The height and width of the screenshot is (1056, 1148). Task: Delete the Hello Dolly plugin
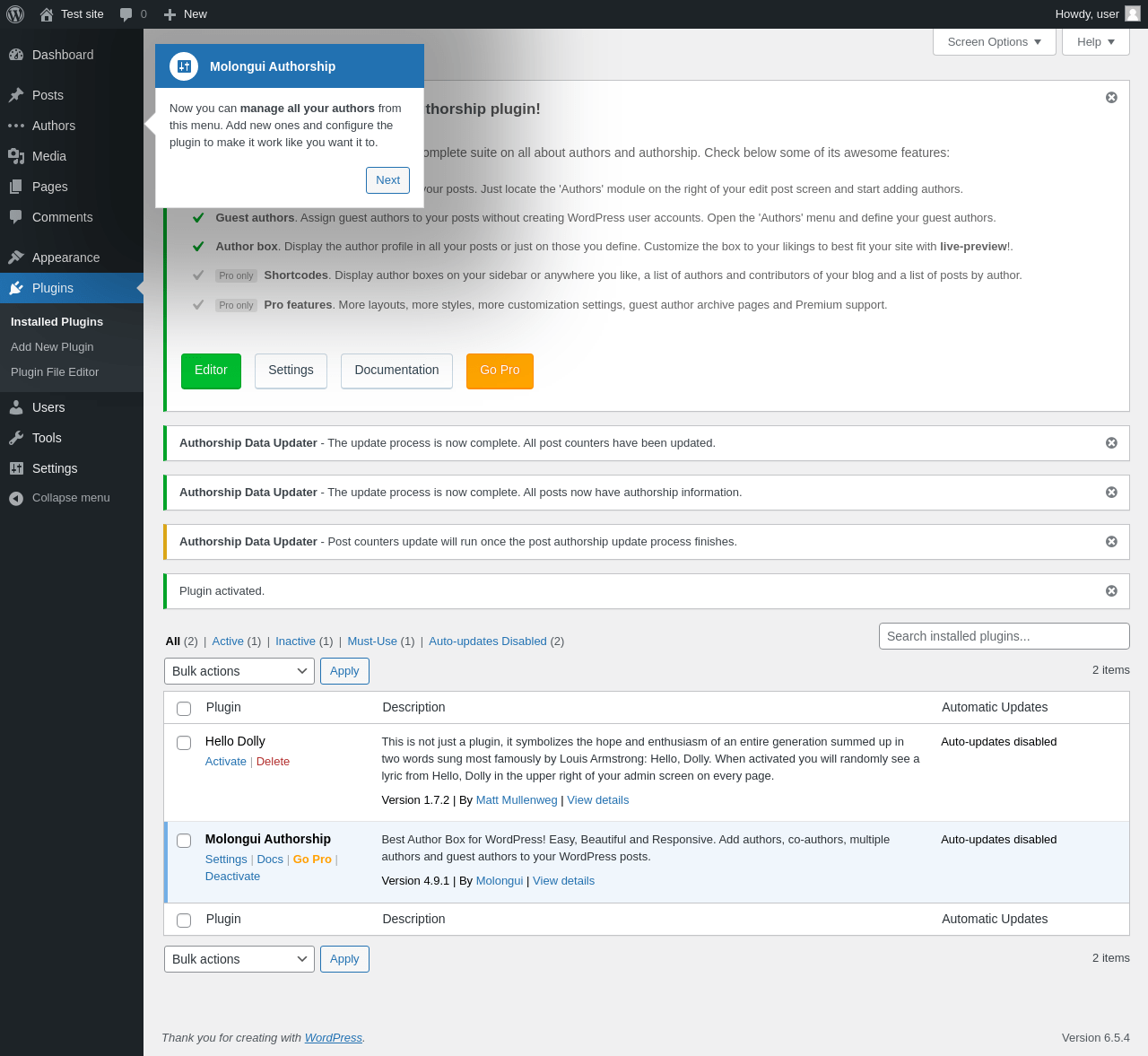pyautogui.click(x=273, y=762)
